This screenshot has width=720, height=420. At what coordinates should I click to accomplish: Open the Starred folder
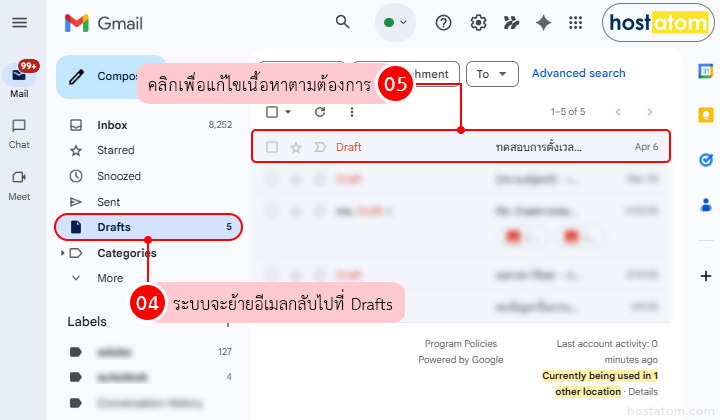[148, 150]
